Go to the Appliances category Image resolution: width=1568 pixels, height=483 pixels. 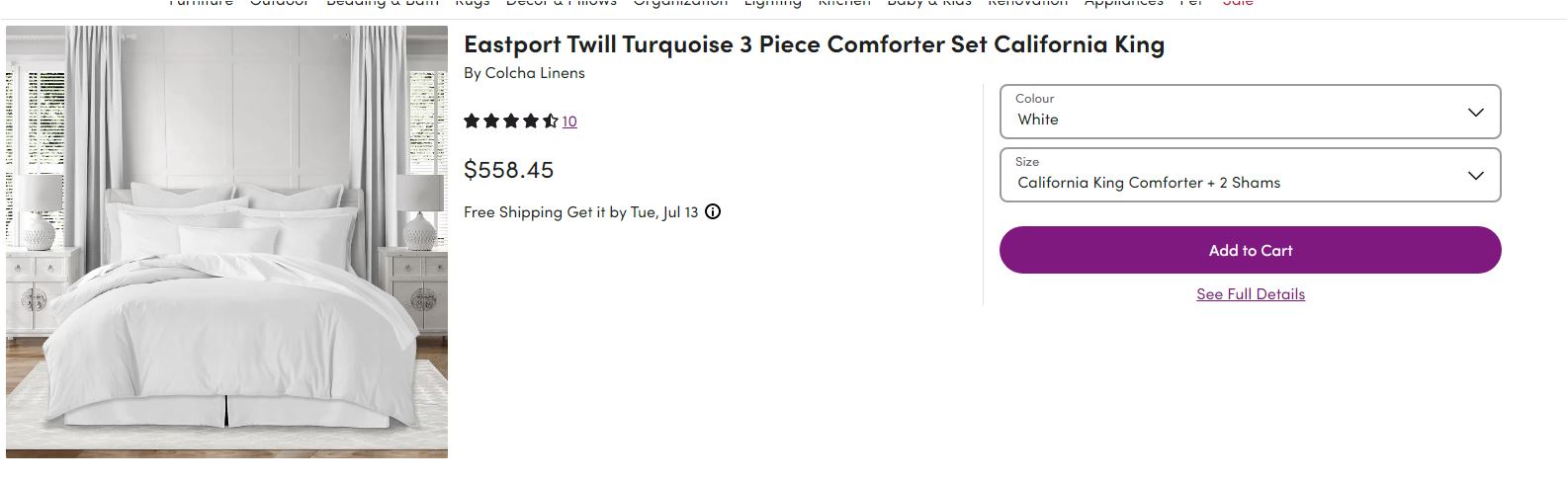pos(1123,3)
